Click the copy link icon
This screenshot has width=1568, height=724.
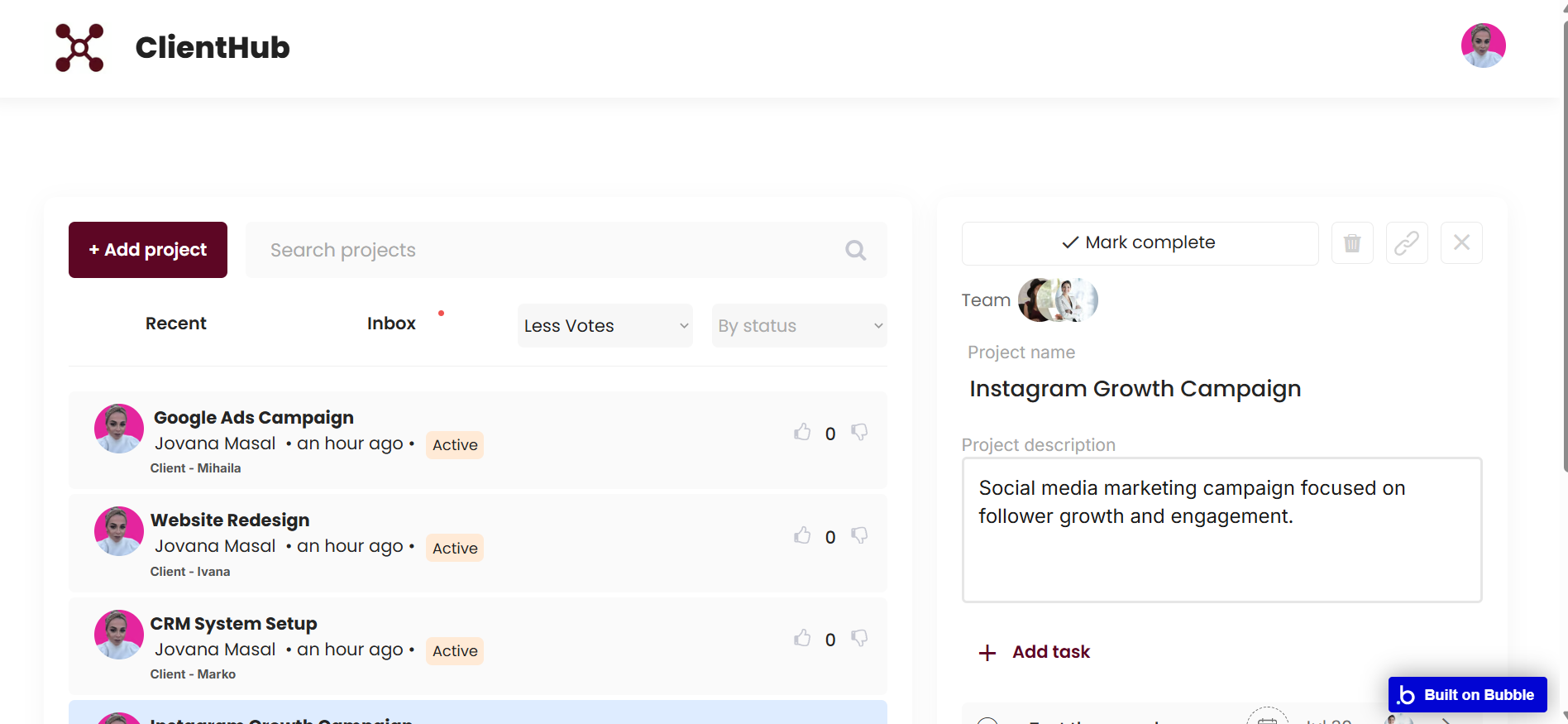tap(1407, 242)
